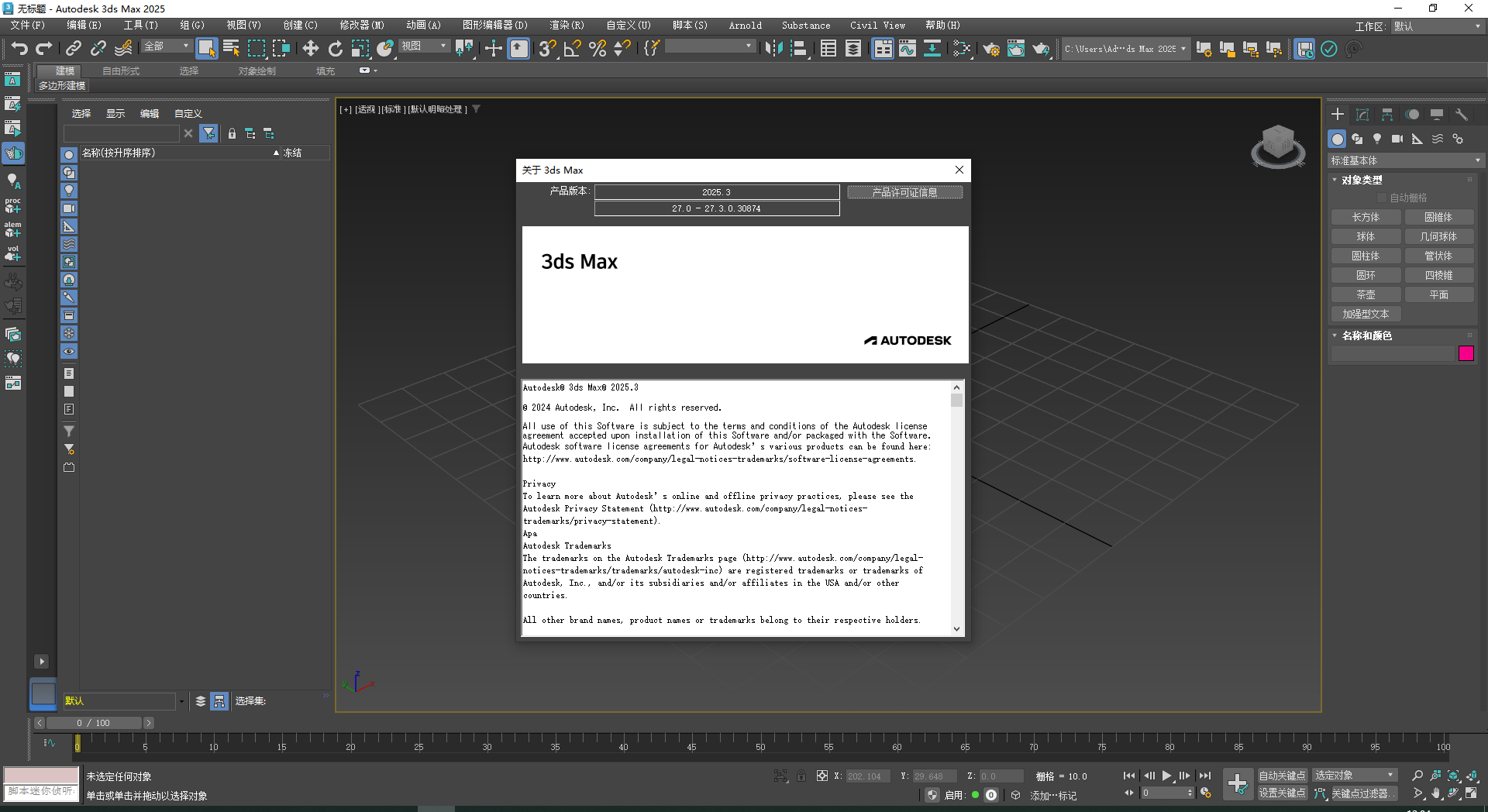This screenshot has height=812, width=1488.
Task: Enable the 自动栅格 checkbox
Action: [x=1383, y=197]
